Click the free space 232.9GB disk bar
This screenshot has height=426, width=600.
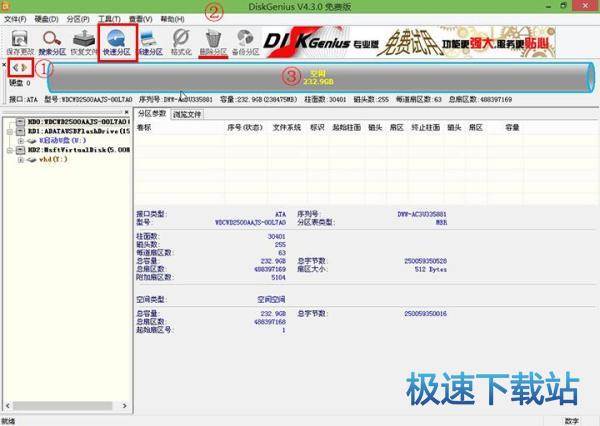[x=321, y=78]
